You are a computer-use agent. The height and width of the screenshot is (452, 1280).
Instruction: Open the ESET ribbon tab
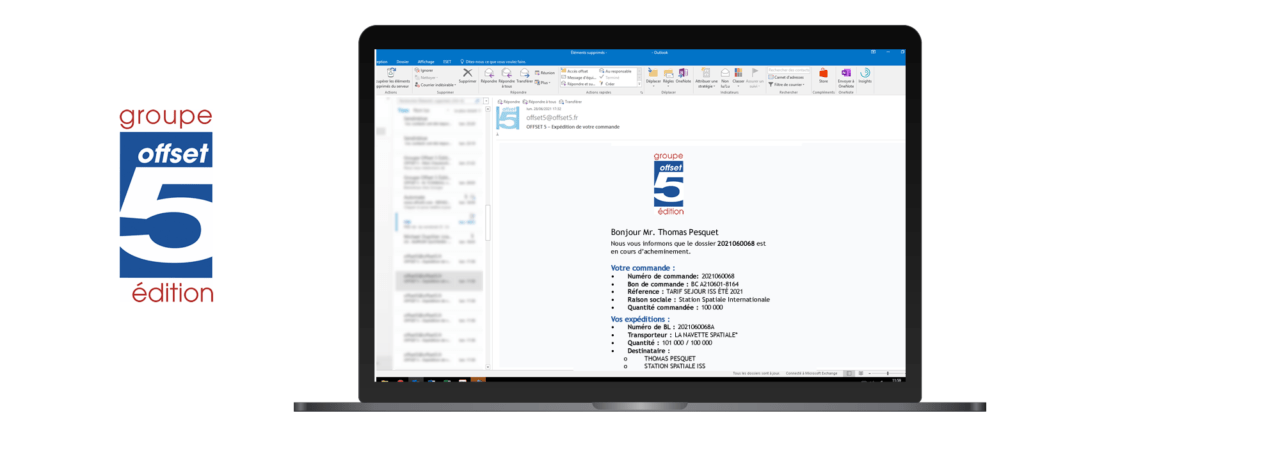tap(447, 61)
